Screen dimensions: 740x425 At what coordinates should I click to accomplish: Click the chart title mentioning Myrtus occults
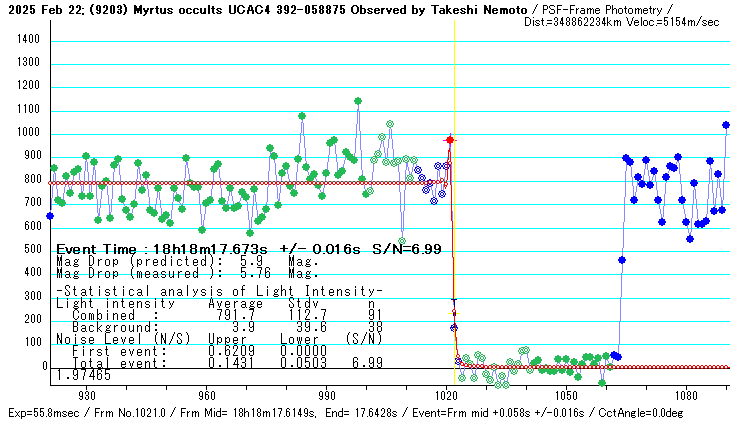(270, 9)
